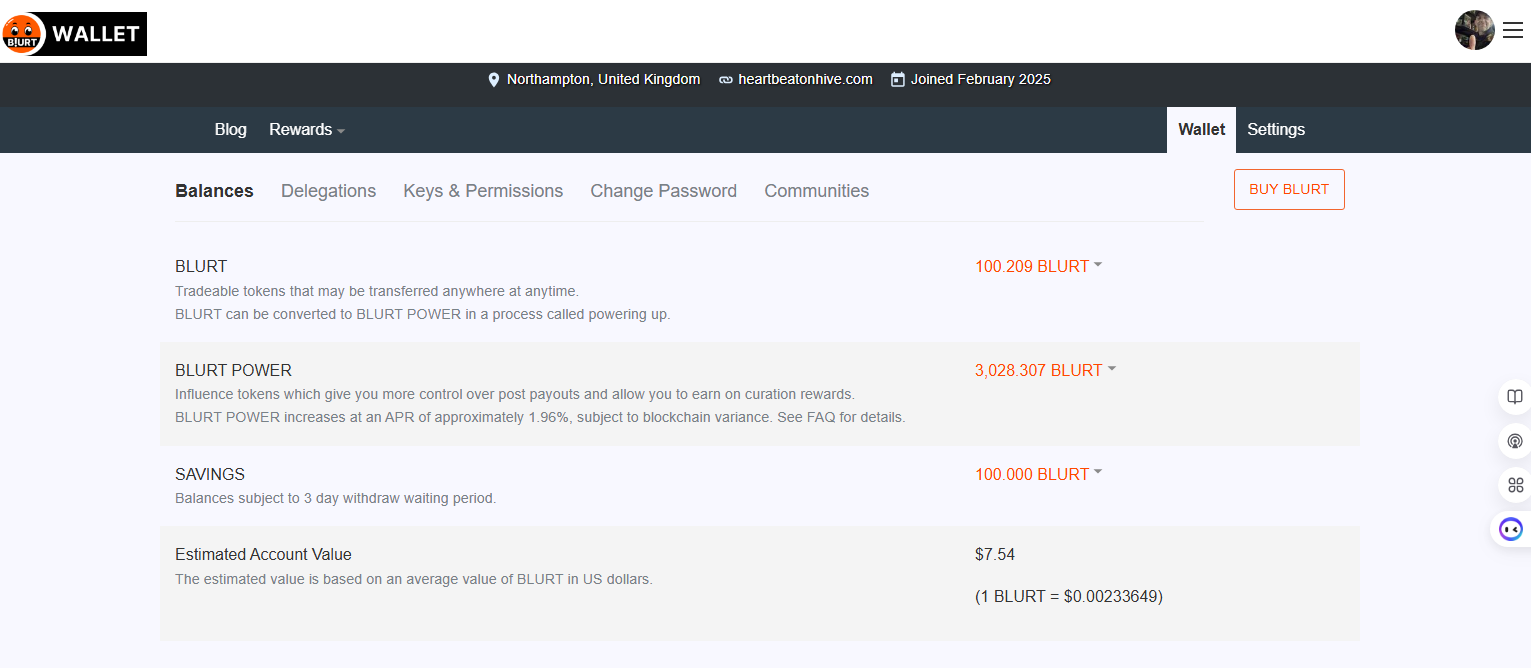Image resolution: width=1531 pixels, height=668 pixels.
Task: Click the link icon beside heartbeatonhive.com
Action: (x=726, y=80)
